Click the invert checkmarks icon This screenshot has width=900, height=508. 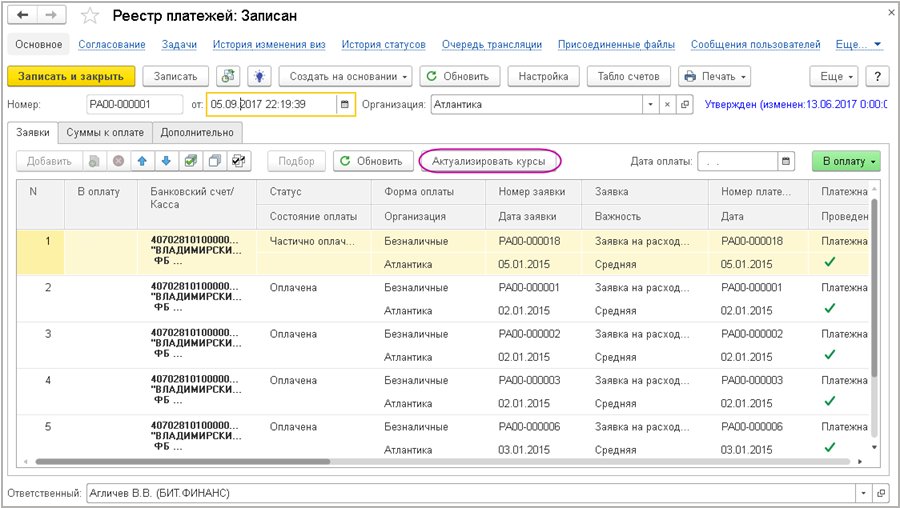[238, 161]
